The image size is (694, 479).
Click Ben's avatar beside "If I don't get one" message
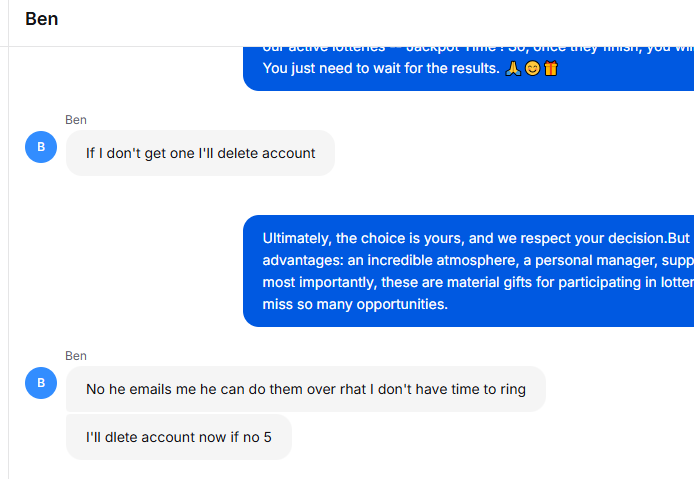coord(41,147)
